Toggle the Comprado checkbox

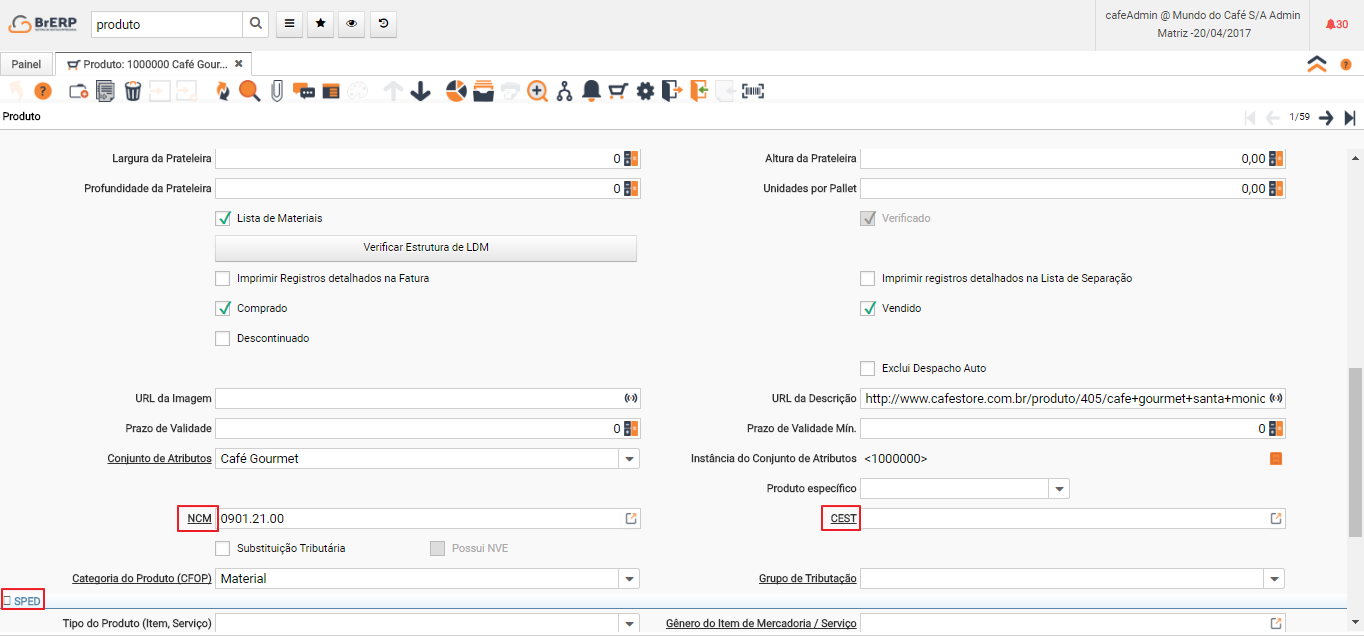(x=223, y=308)
